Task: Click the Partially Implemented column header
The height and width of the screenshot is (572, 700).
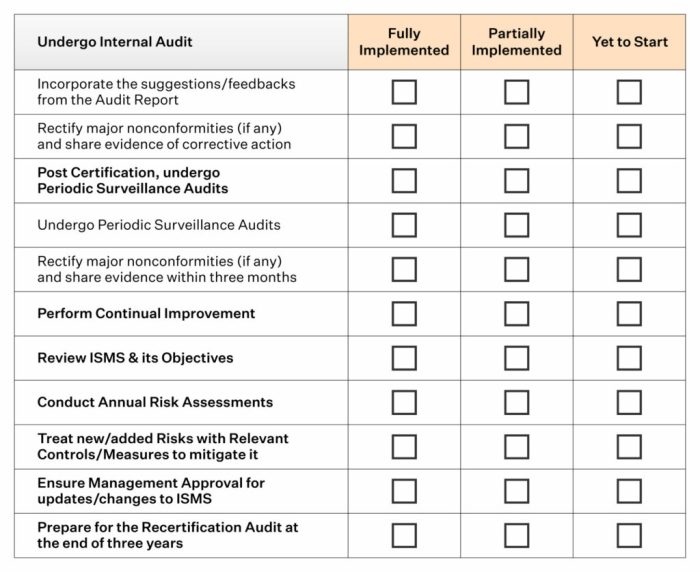Action: coord(517,42)
